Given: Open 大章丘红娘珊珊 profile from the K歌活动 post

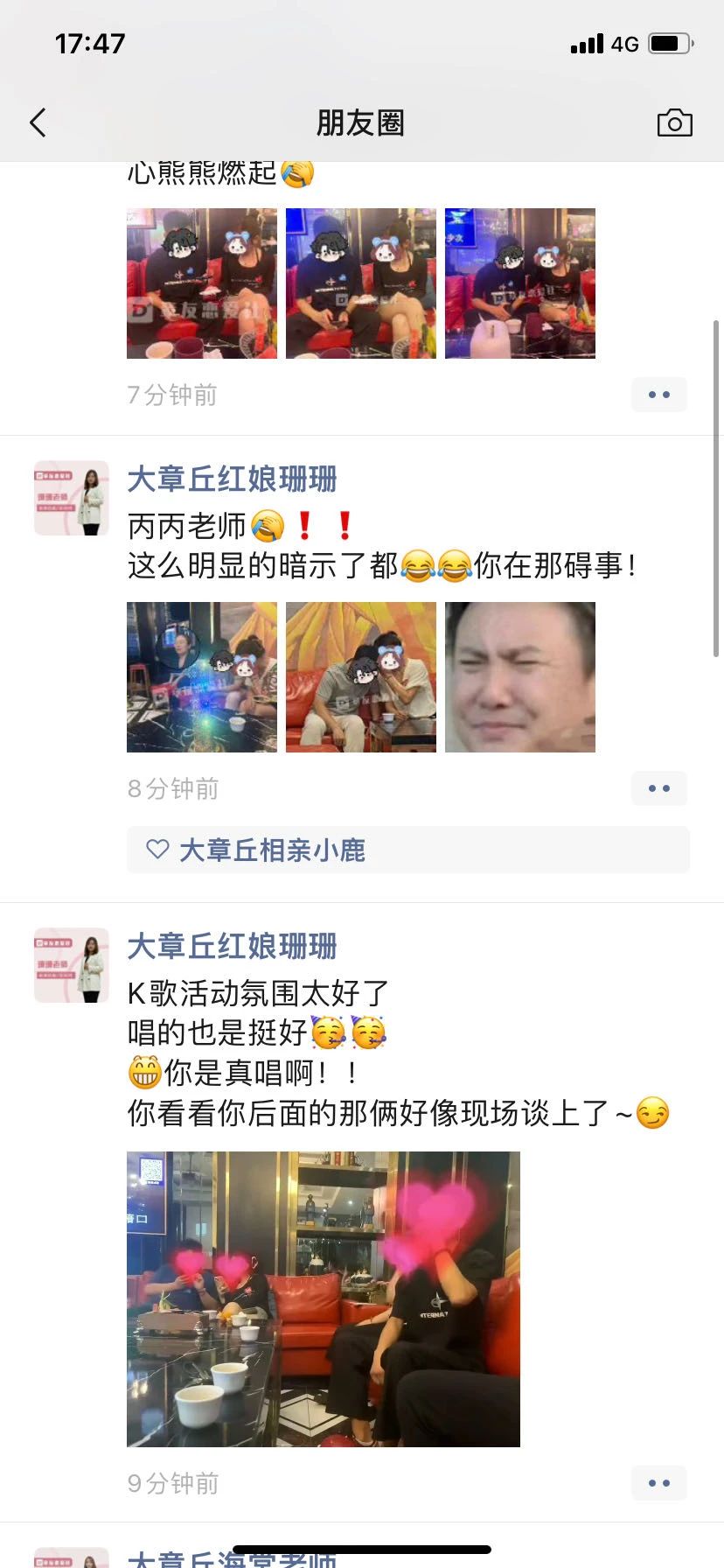Looking at the screenshot, I should (x=232, y=947).
